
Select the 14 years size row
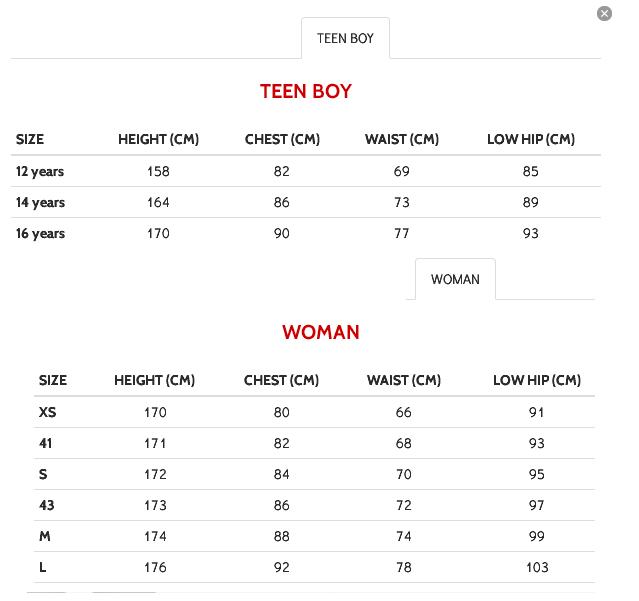point(40,203)
